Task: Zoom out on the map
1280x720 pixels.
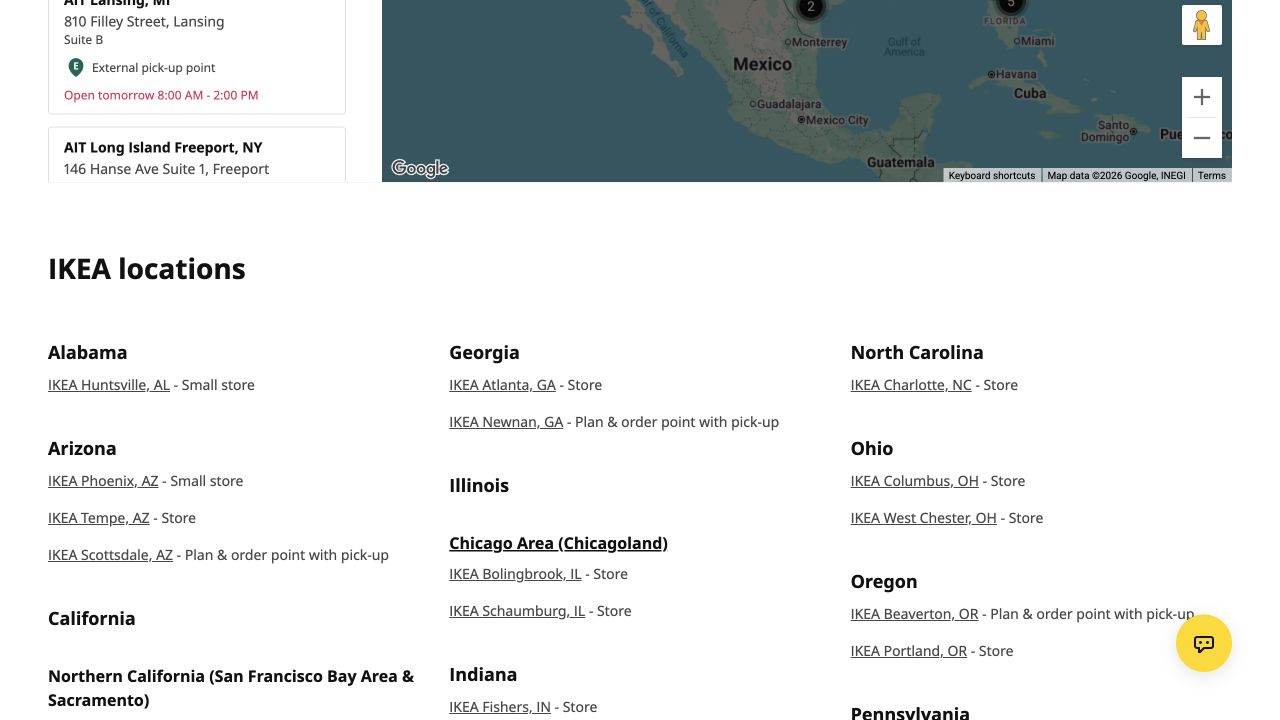Action: pyautogui.click(x=1202, y=138)
